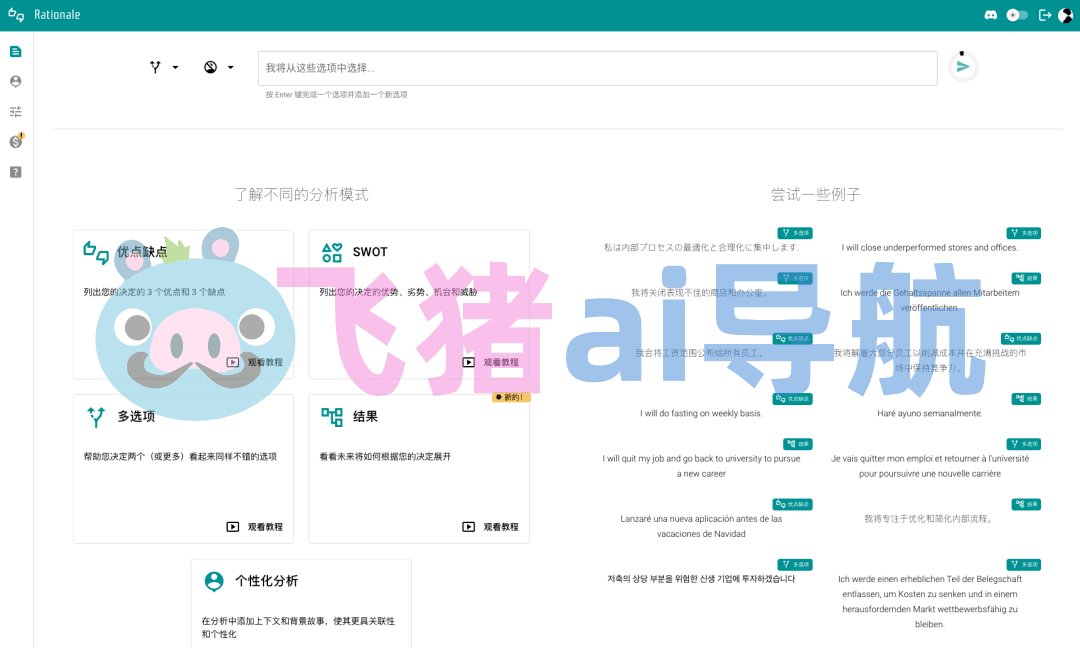Expand the second dropdown next to the input

(x=218, y=67)
